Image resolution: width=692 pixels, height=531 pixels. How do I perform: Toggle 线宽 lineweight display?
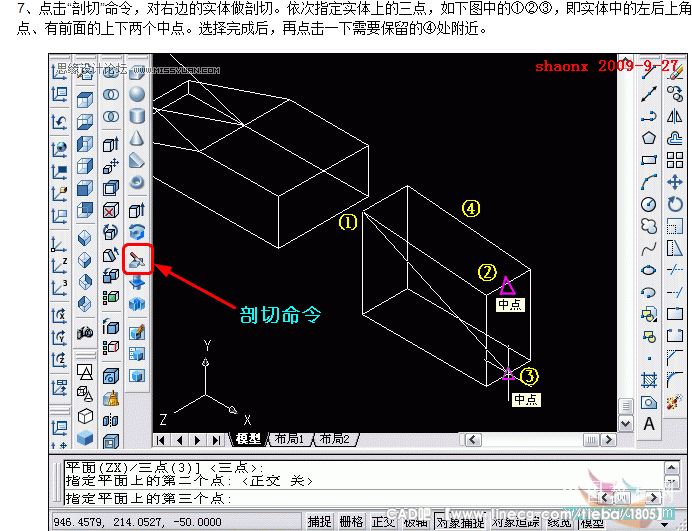click(x=559, y=522)
